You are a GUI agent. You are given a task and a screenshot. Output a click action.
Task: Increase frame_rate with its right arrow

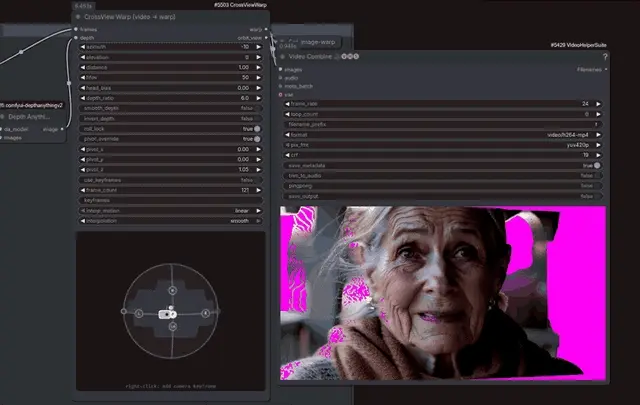(598, 104)
